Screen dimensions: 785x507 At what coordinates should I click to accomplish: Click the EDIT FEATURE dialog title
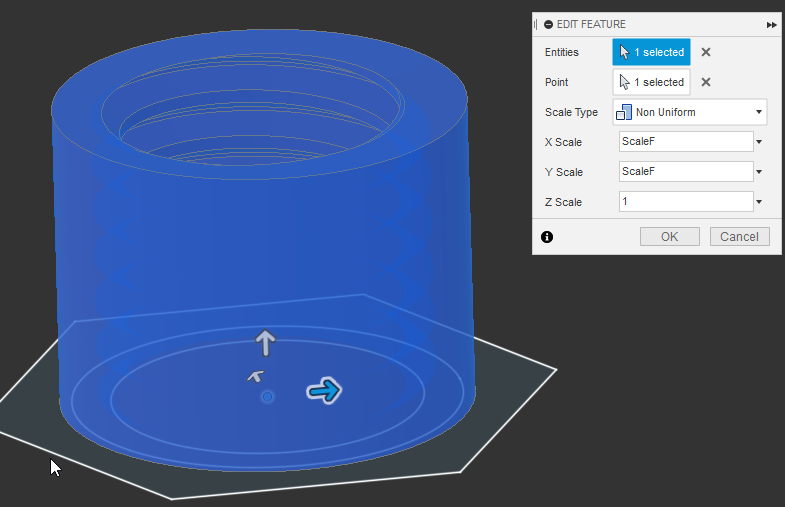click(591, 25)
